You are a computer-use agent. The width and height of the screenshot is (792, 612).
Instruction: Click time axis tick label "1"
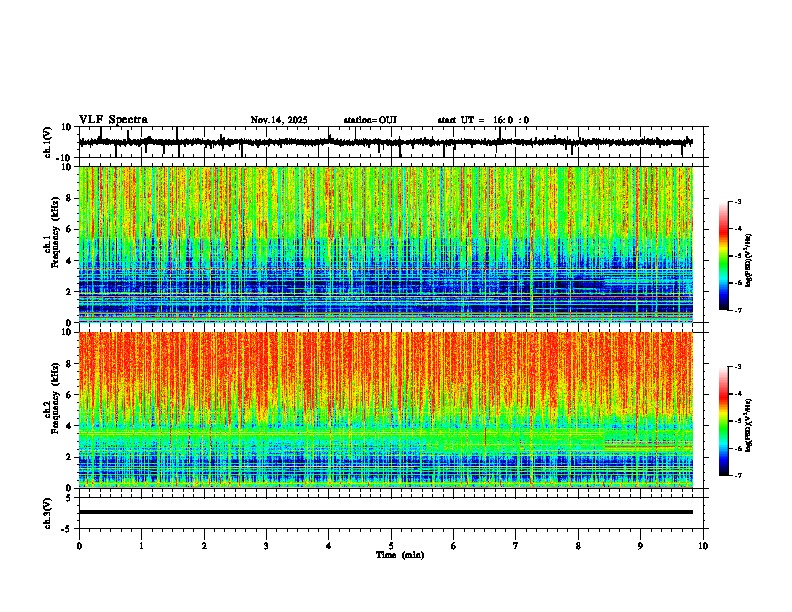pos(141,546)
